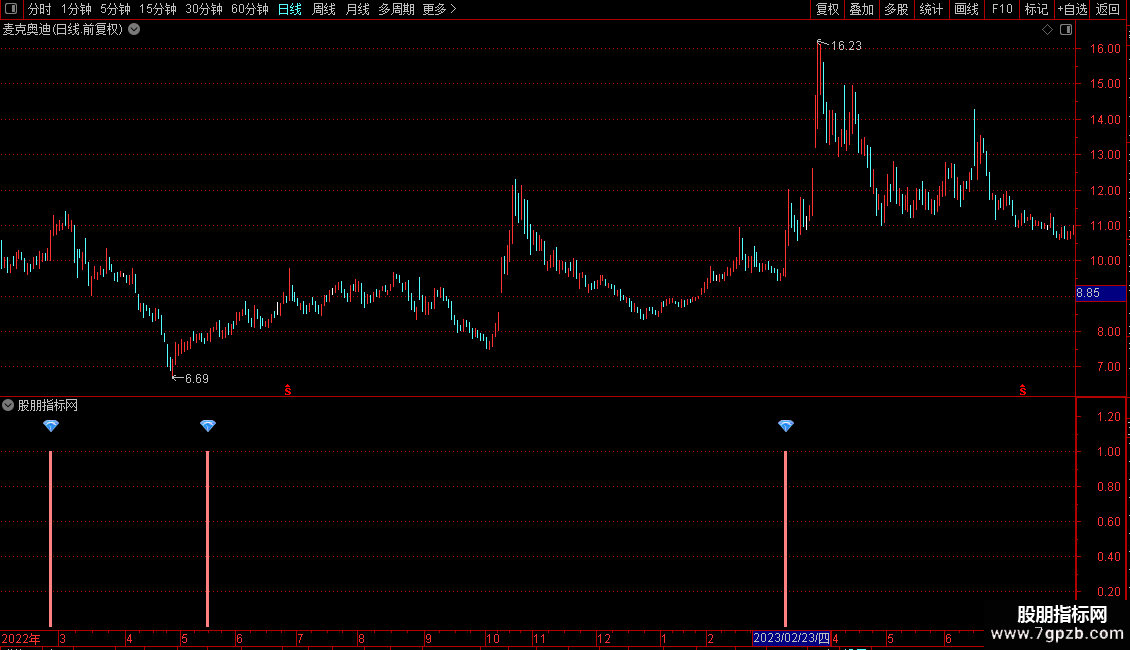Open the 复权 adjustment menu
1130x650 pixels.
click(827, 9)
